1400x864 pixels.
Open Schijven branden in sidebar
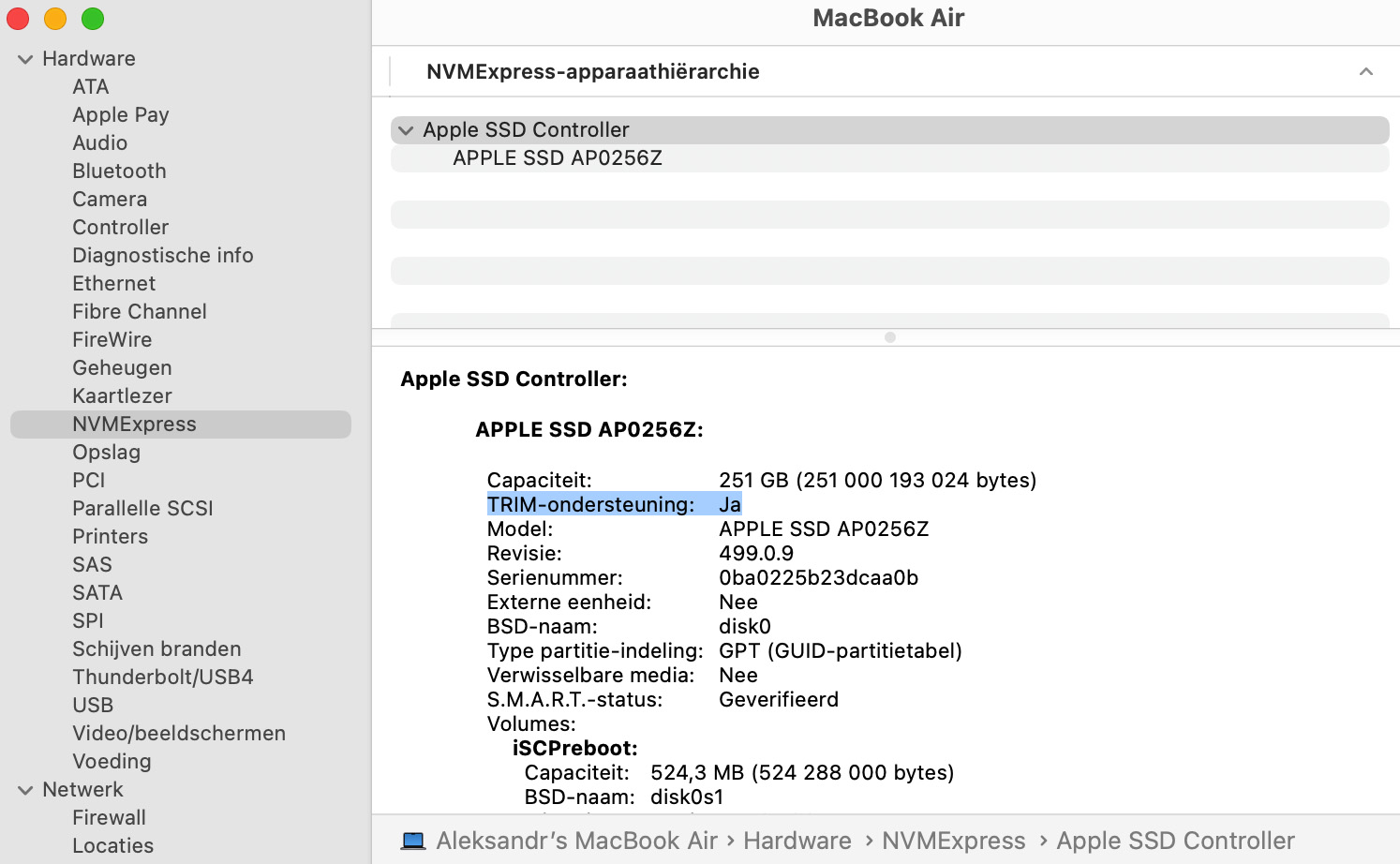pyautogui.click(x=156, y=648)
